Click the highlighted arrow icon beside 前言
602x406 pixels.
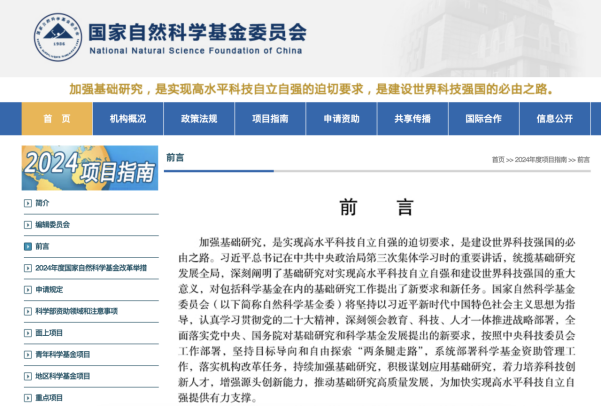(27, 246)
